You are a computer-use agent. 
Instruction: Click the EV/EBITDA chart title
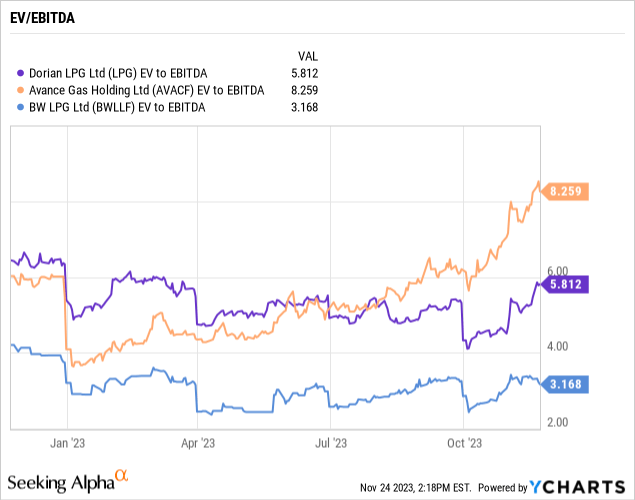[x=43, y=17]
